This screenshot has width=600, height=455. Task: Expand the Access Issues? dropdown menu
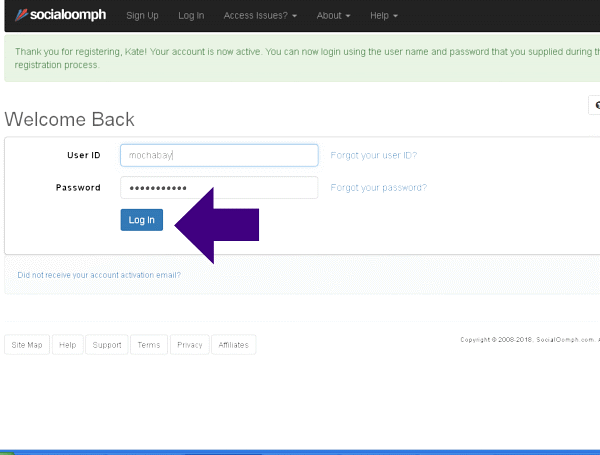260,16
